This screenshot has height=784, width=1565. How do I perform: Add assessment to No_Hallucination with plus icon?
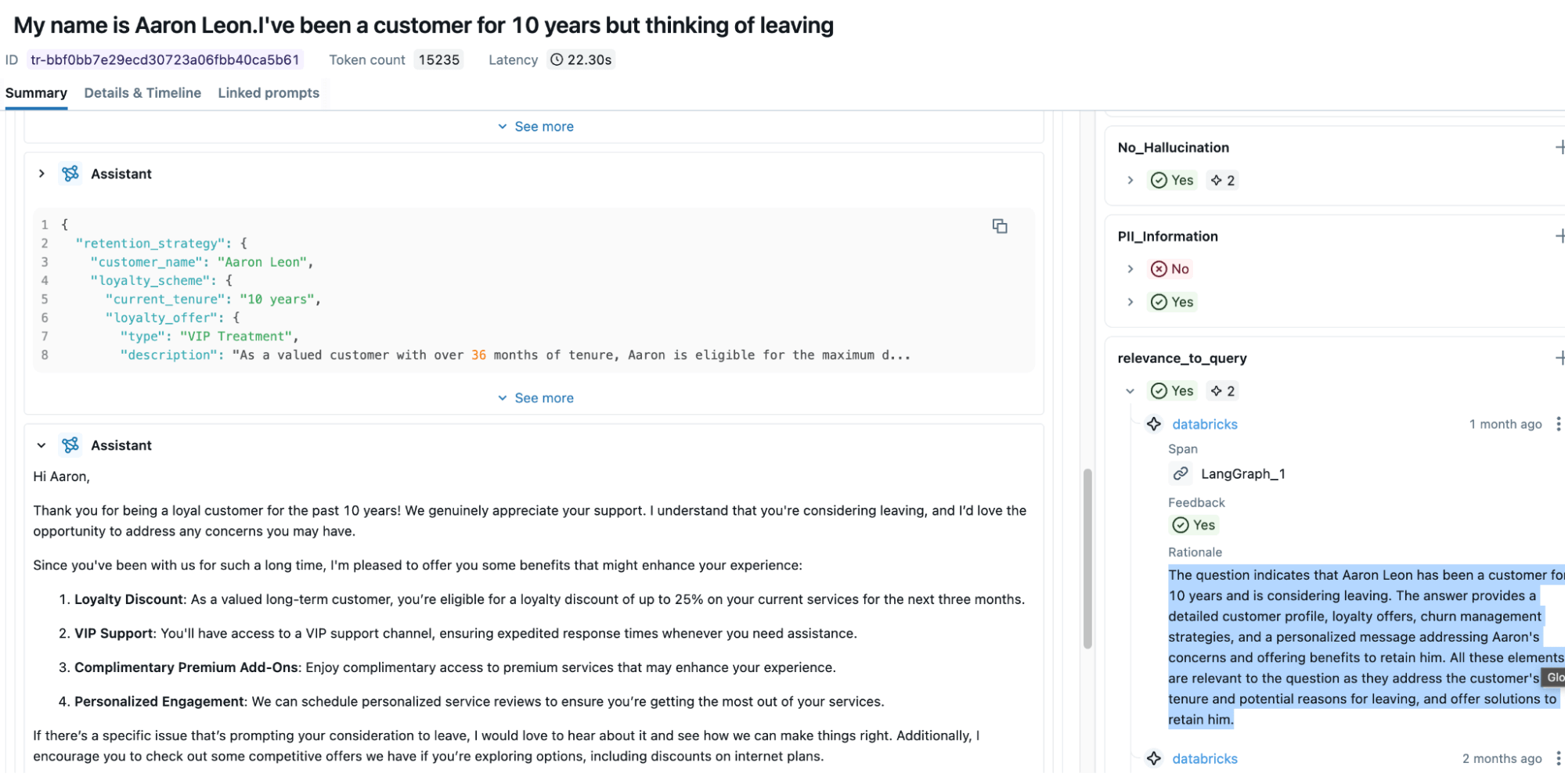coord(1560,147)
